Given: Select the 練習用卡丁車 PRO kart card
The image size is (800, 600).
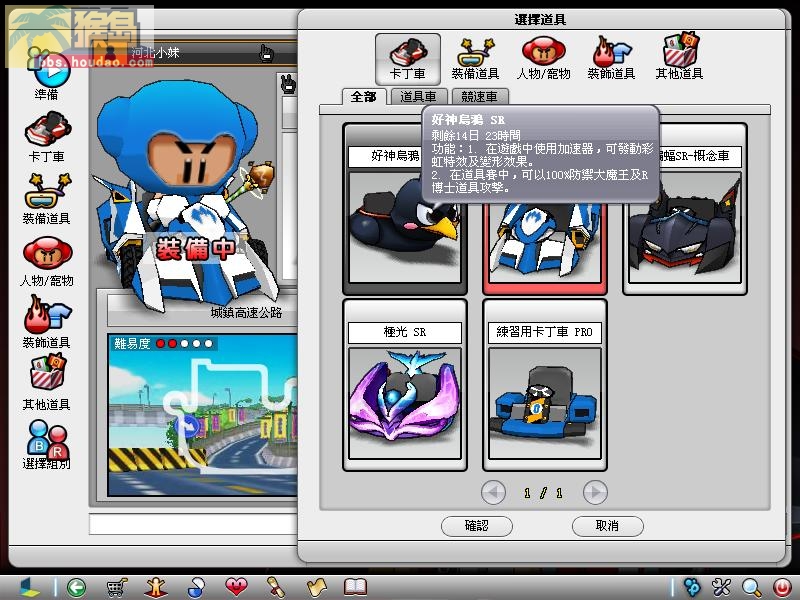Looking at the screenshot, I should [544, 385].
